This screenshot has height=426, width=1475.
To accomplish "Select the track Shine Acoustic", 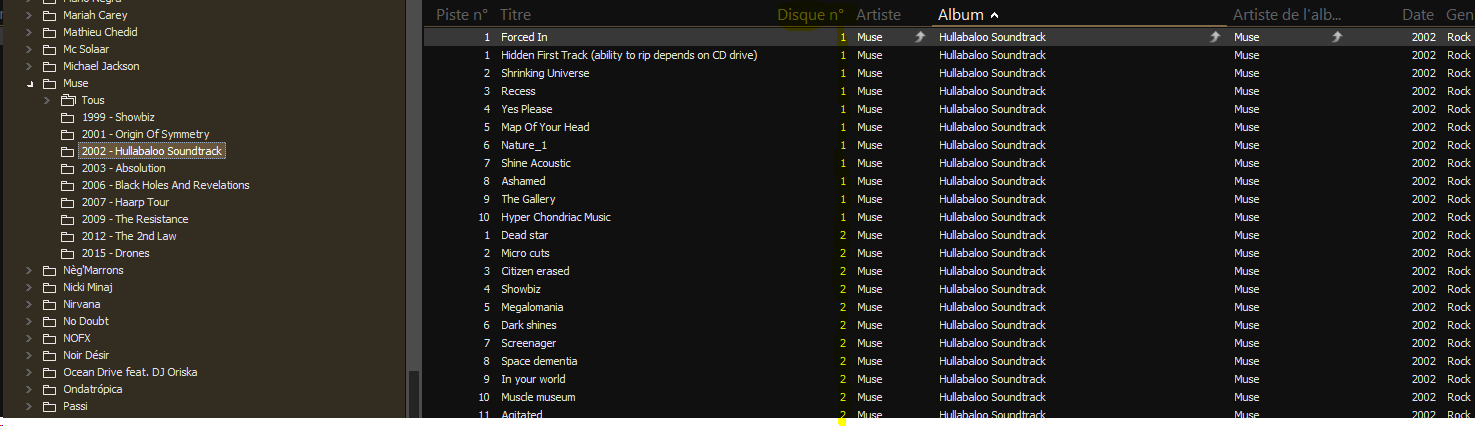I will 536,163.
